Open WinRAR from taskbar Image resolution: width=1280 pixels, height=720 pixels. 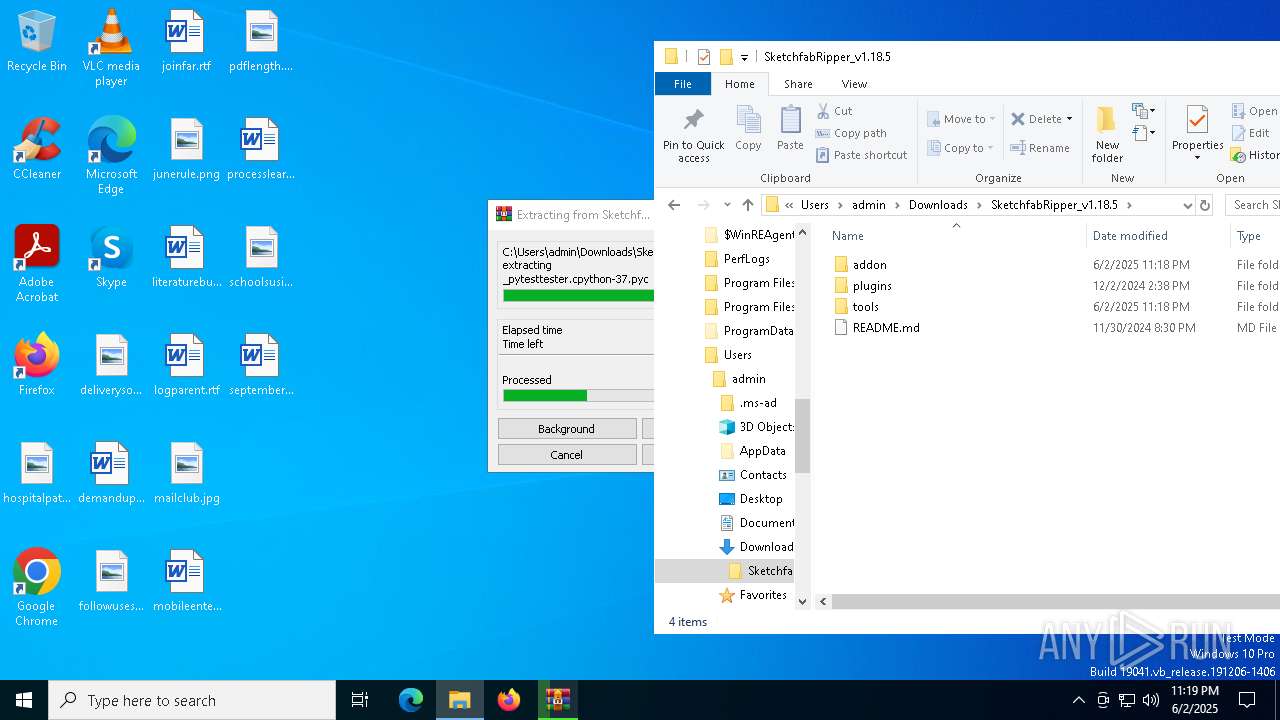[x=558, y=700]
